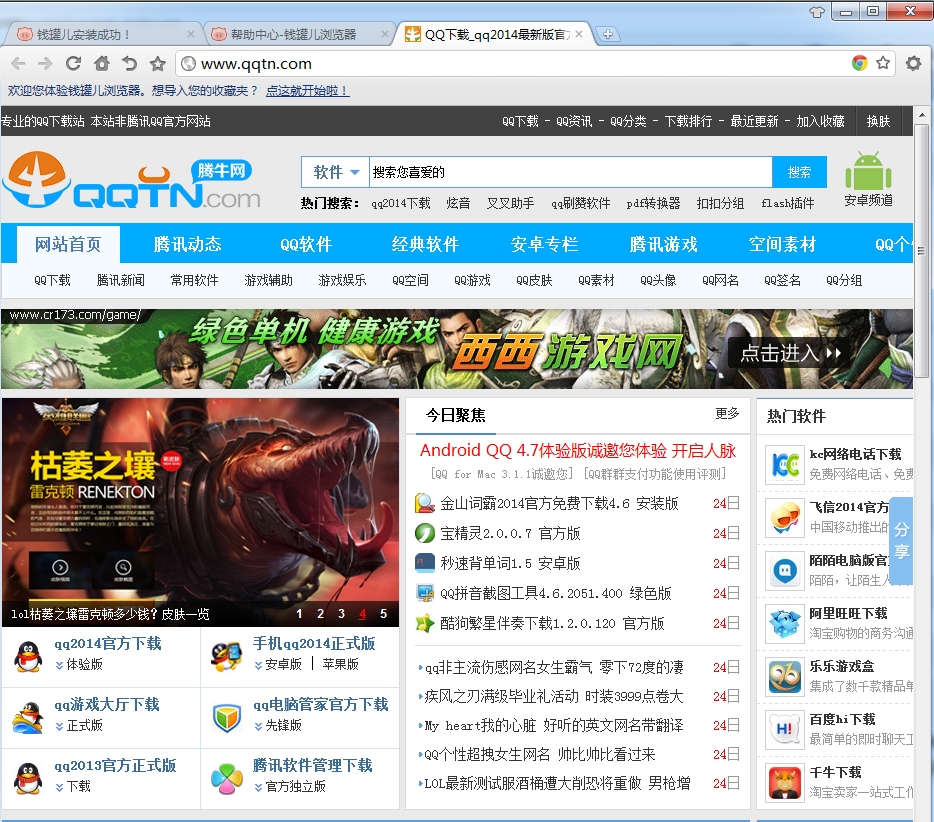Select carousel slide number 2

[x=320, y=614]
